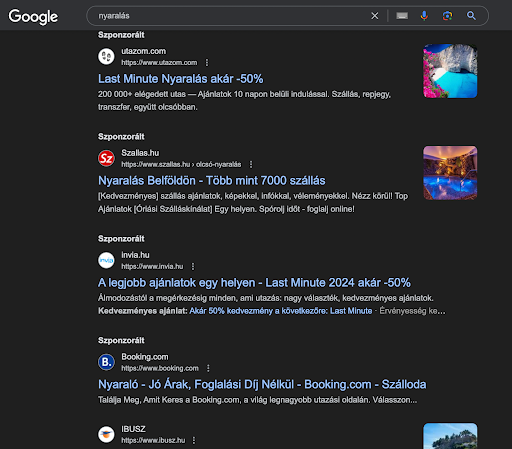Screen dimensions: 512x449
Task: Click the Szallas.hu site name text
Action: (140, 153)
